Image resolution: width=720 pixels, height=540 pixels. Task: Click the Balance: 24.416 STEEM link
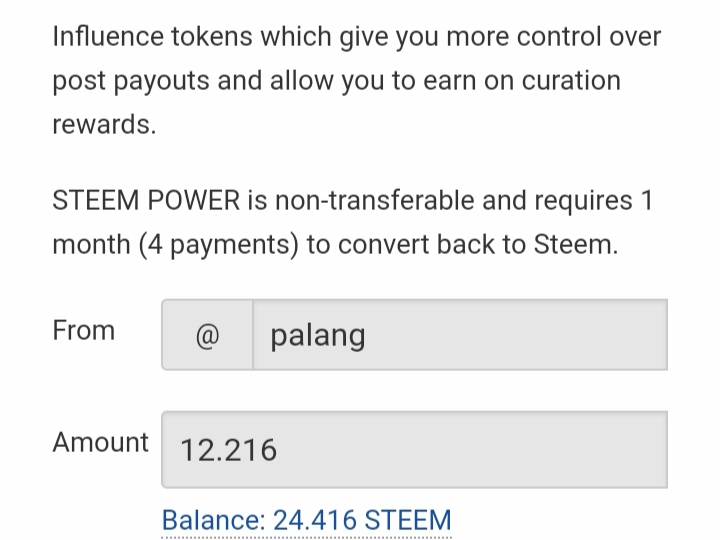click(x=306, y=520)
